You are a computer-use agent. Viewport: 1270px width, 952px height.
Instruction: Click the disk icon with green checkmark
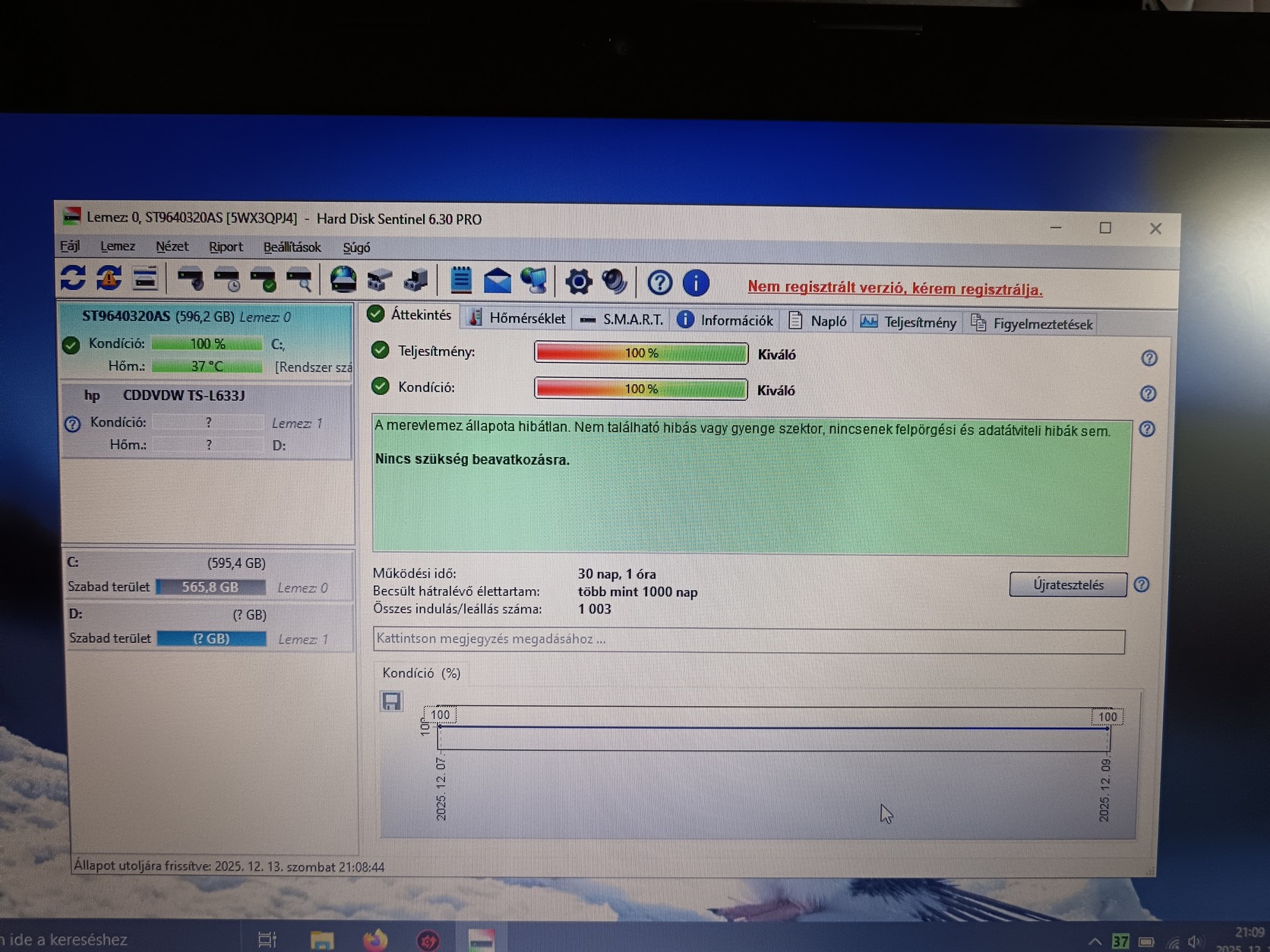tap(264, 279)
